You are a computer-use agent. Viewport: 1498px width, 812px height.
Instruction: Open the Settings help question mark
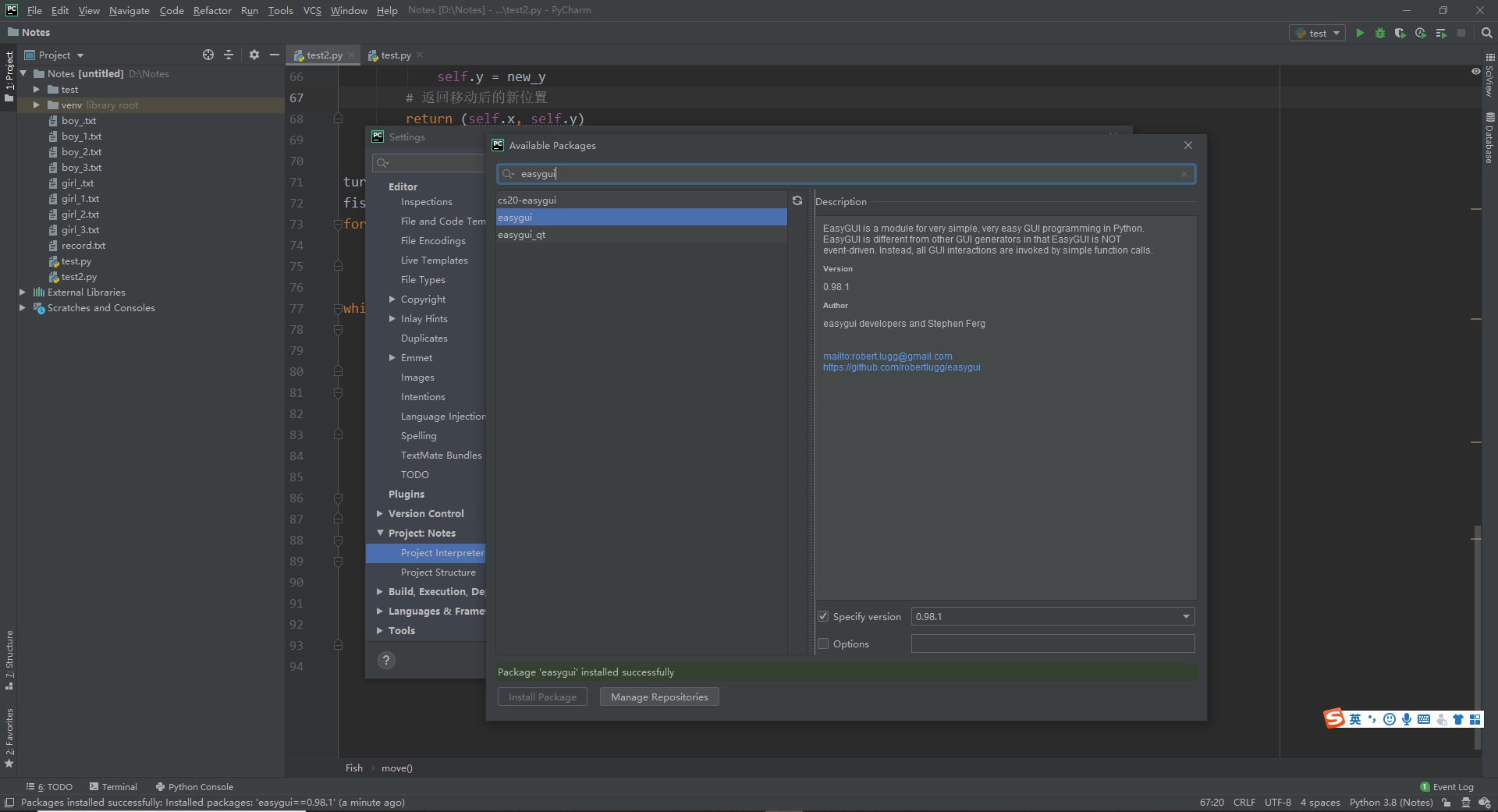(x=386, y=660)
